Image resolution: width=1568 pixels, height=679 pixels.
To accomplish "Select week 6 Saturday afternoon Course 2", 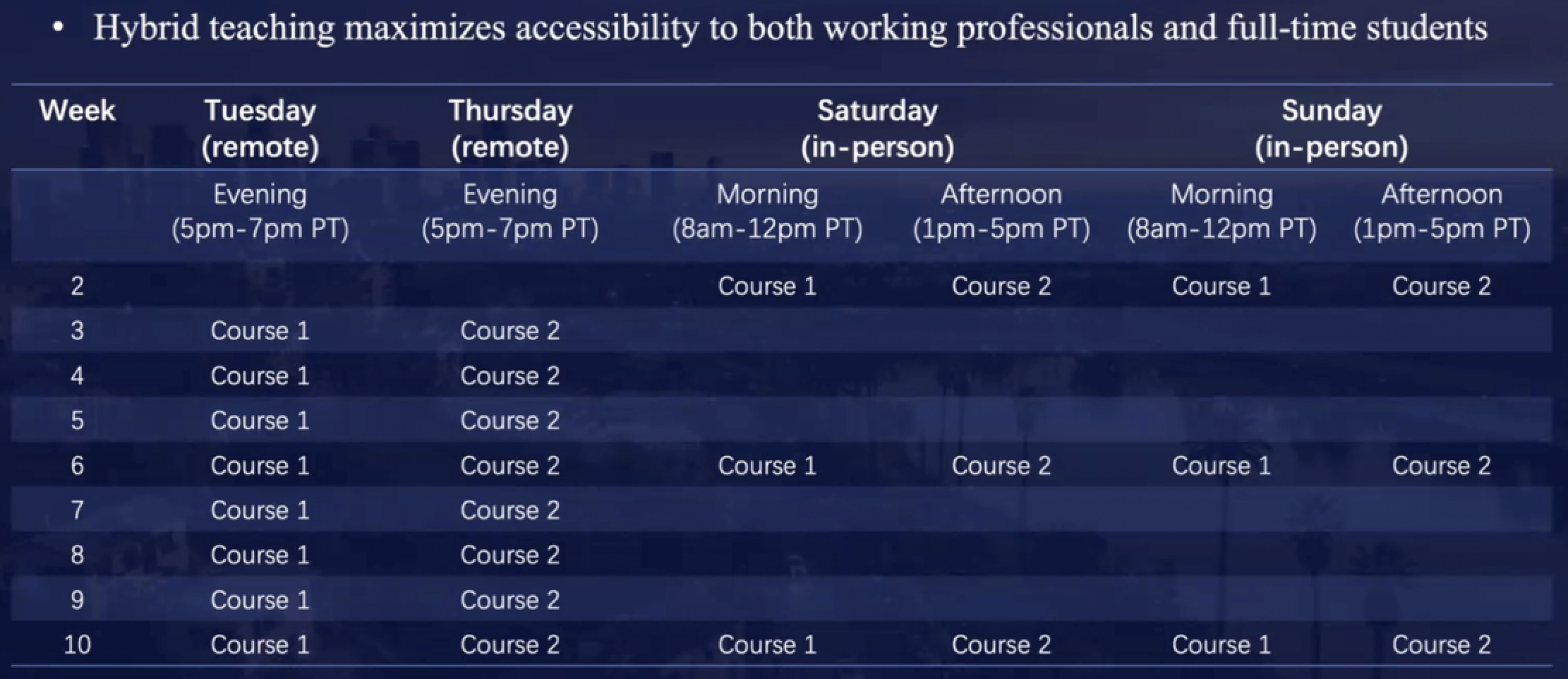I will [x=1001, y=465].
